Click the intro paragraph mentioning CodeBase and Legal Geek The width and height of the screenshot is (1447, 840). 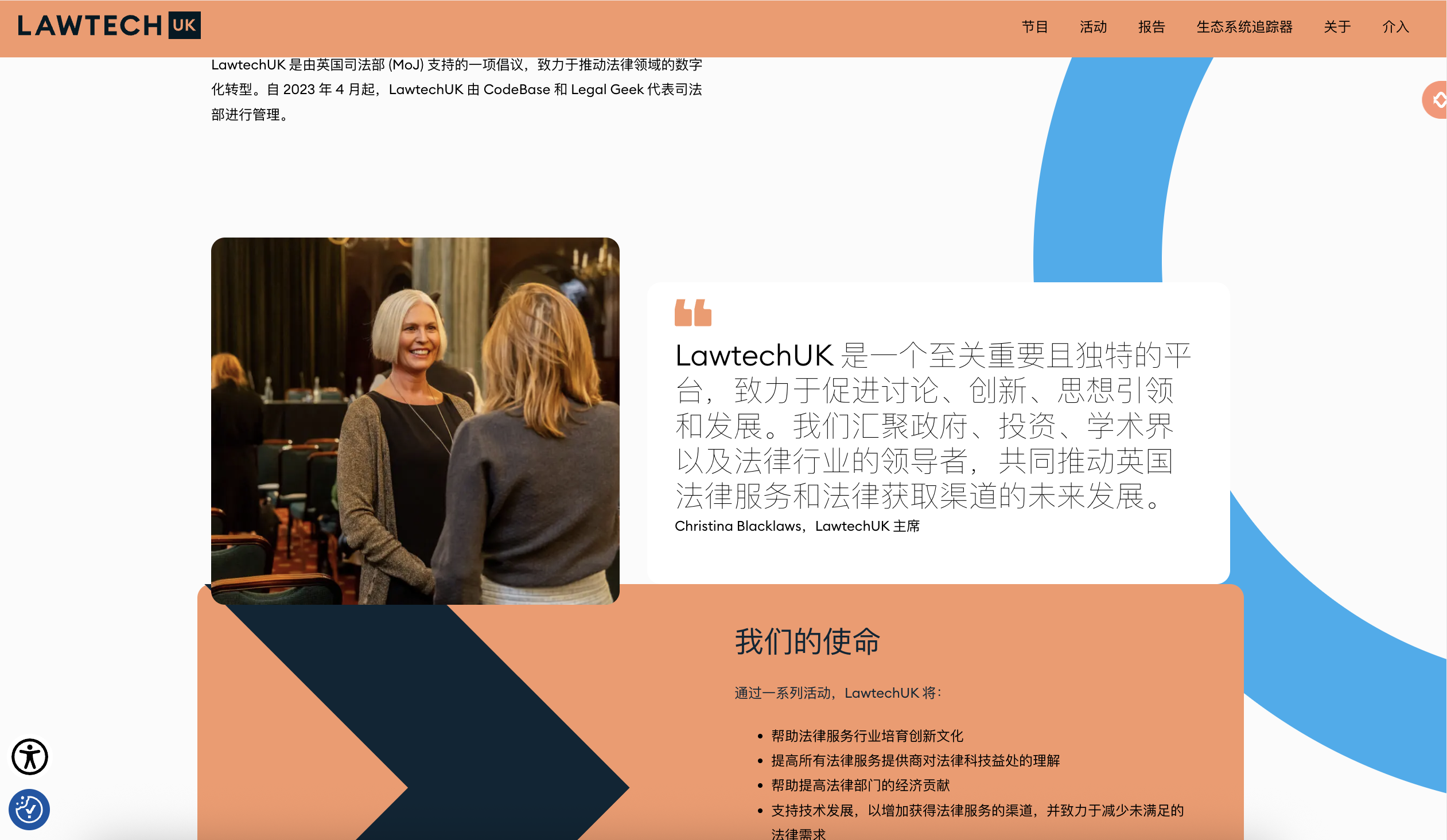457,90
